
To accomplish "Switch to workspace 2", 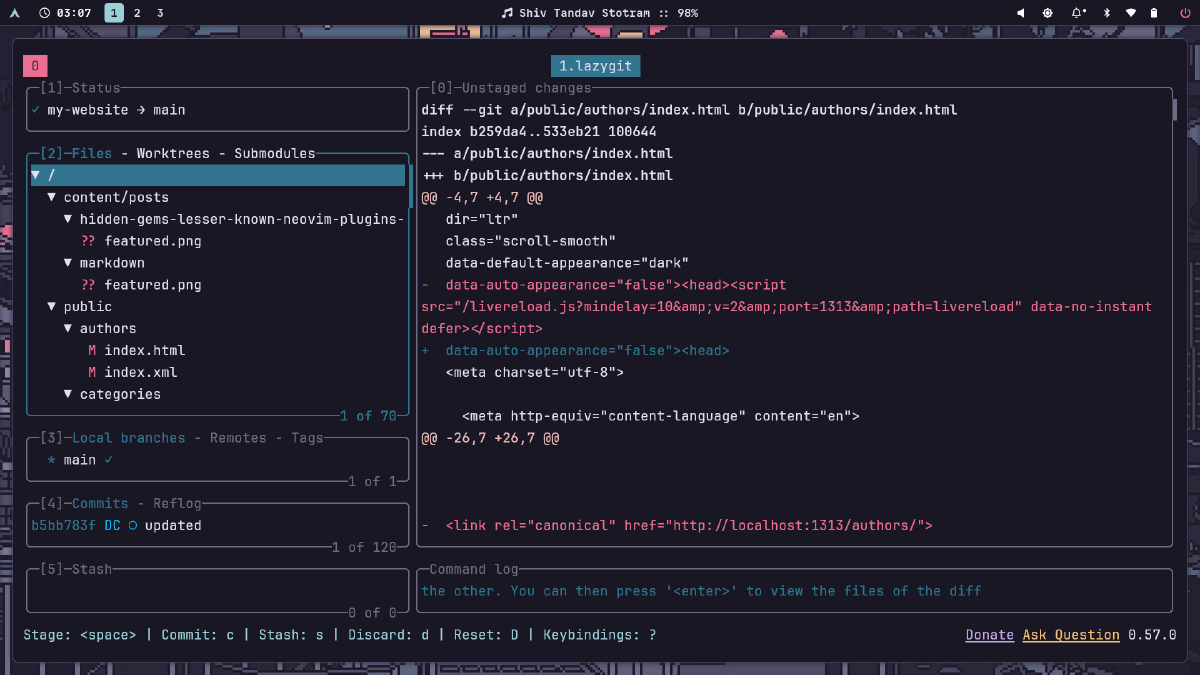I will (137, 13).
